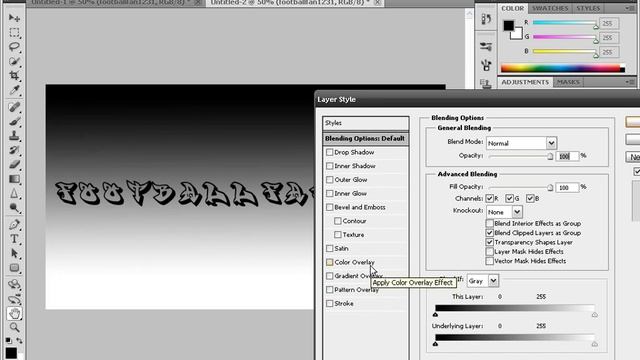Image resolution: width=640 pixels, height=360 pixels.
Task: Enable the Inner Shadow effect checkbox
Action: pyautogui.click(x=329, y=166)
